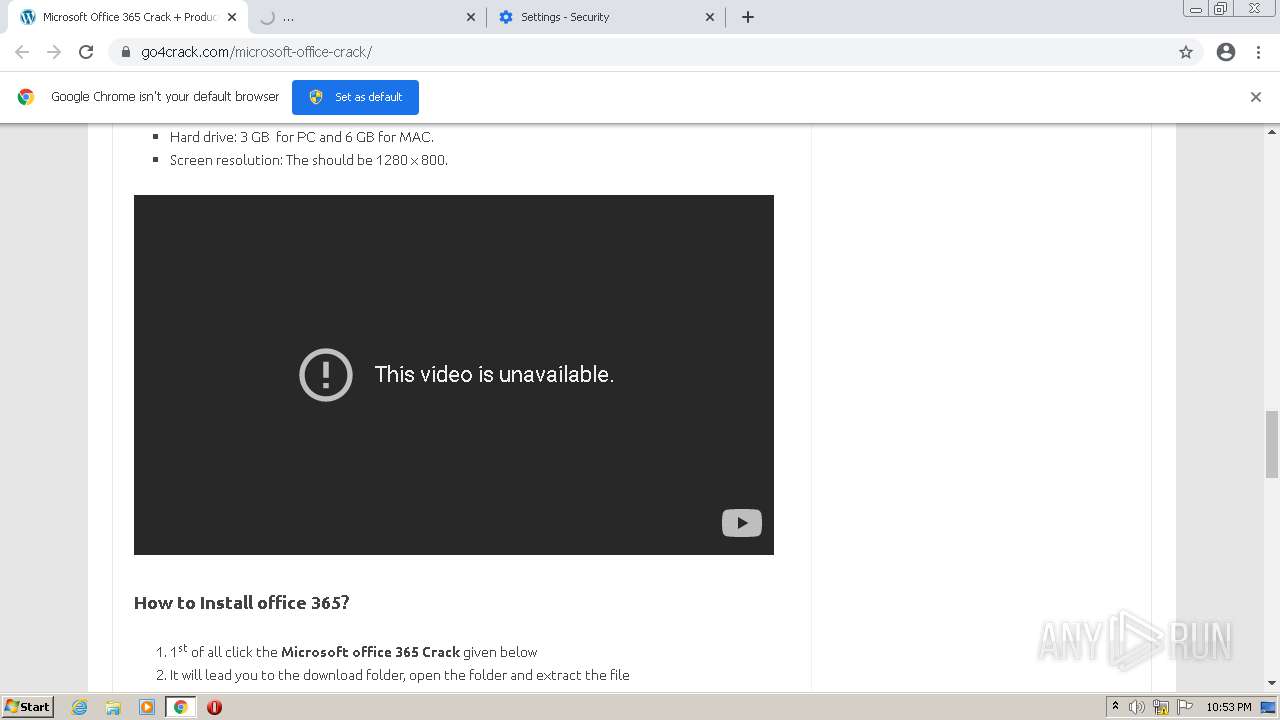Image resolution: width=1280 pixels, height=720 pixels.
Task: Open a new tab with plus button
Action: tap(748, 17)
